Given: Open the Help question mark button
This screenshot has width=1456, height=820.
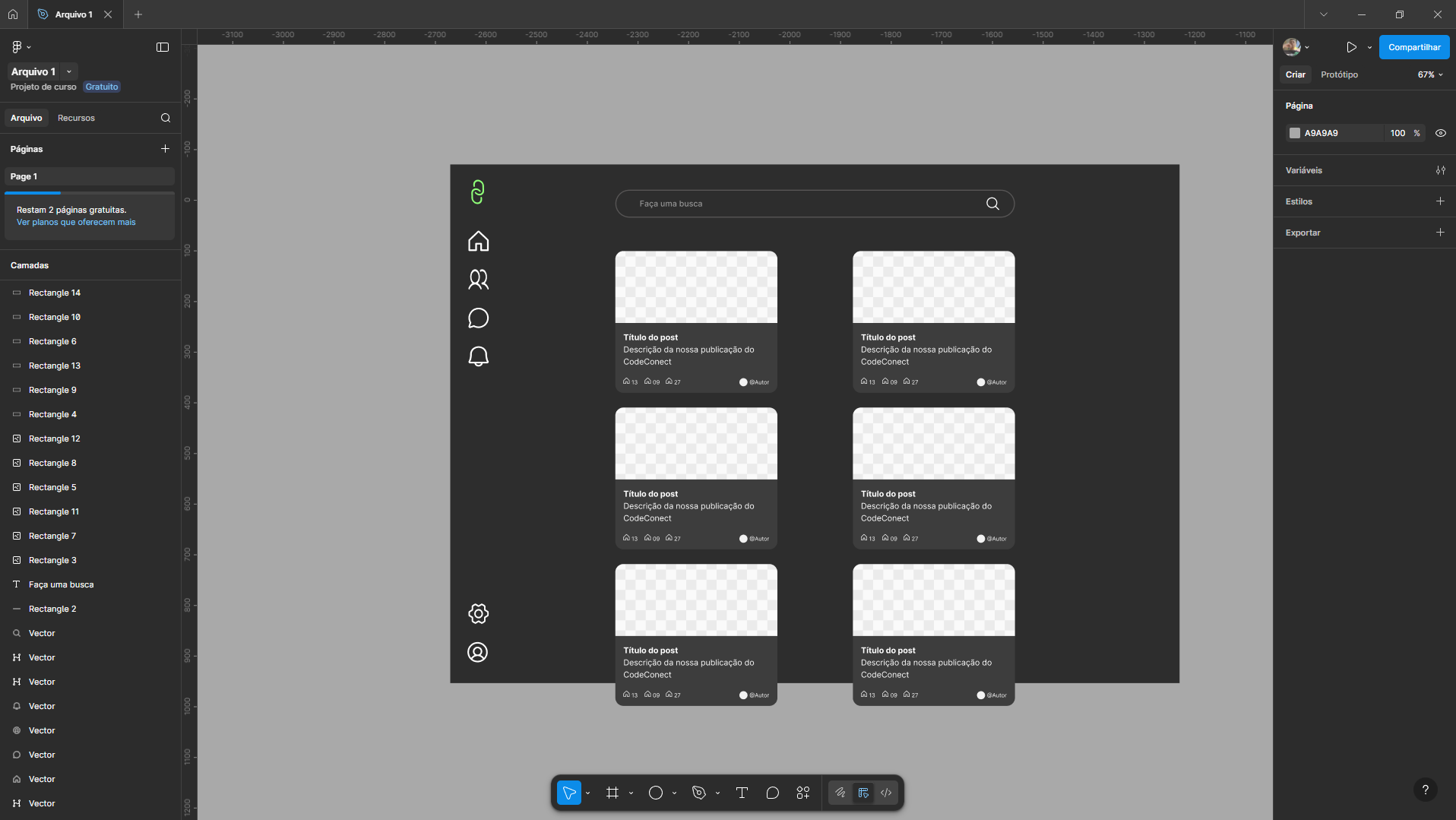Looking at the screenshot, I should coord(1426,790).
